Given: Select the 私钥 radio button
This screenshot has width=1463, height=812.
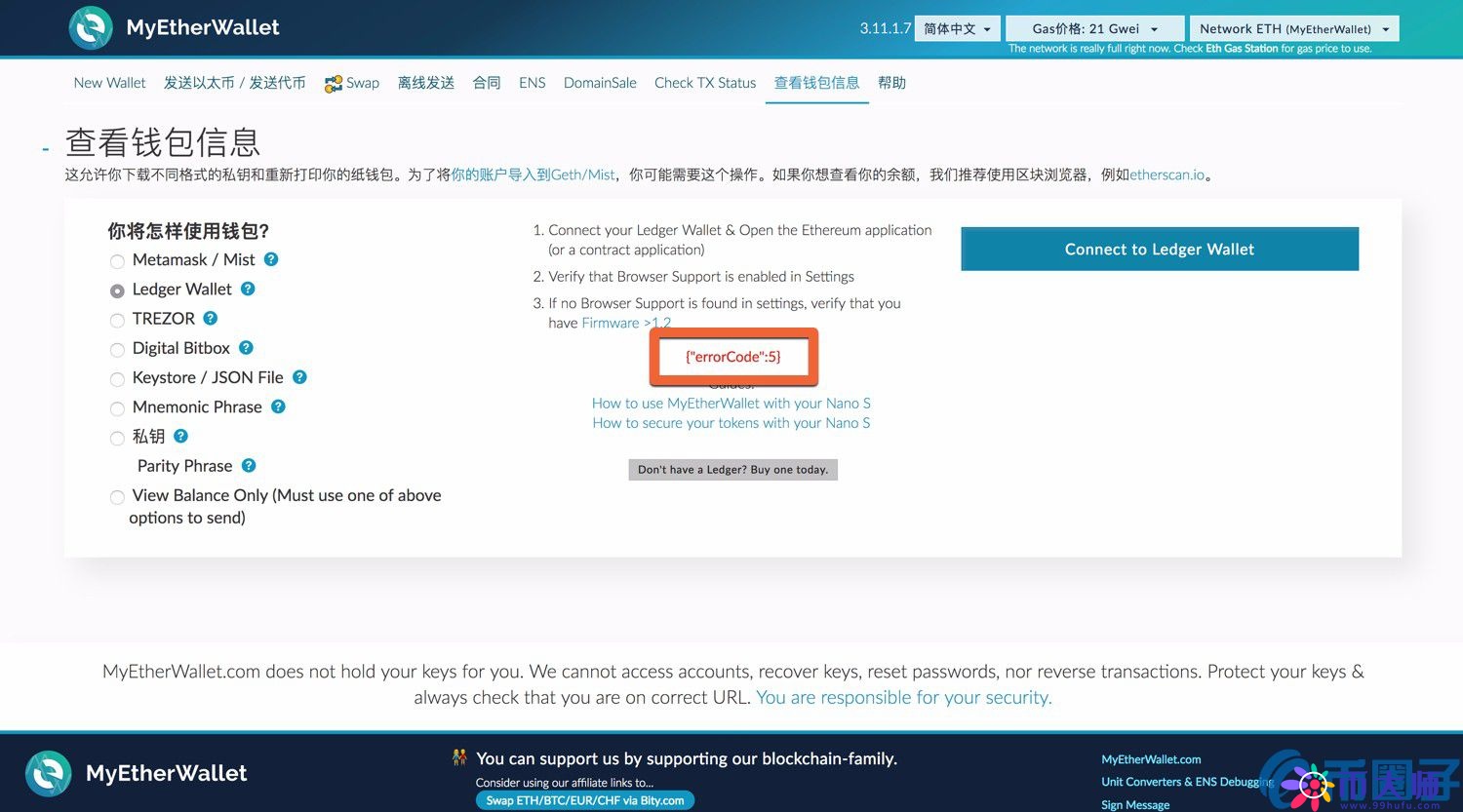Looking at the screenshot, I should (x=117, y=438).
